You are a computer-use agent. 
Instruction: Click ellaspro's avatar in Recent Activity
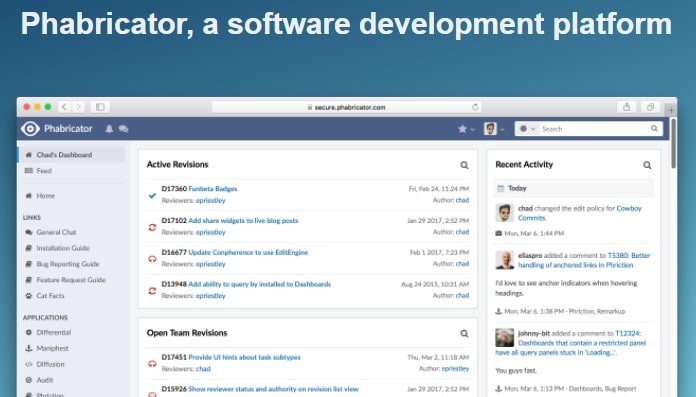click(505, 260)
